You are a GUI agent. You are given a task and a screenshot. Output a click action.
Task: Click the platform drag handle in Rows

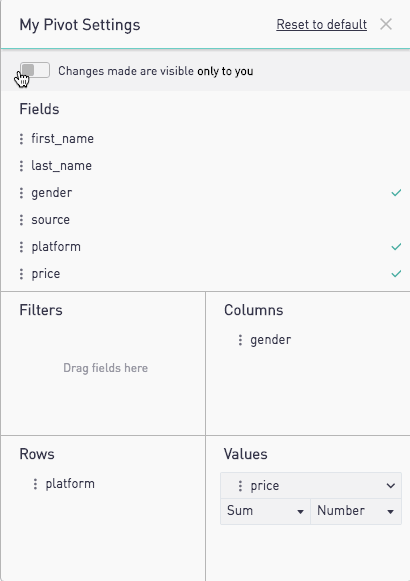click(35, 484)
